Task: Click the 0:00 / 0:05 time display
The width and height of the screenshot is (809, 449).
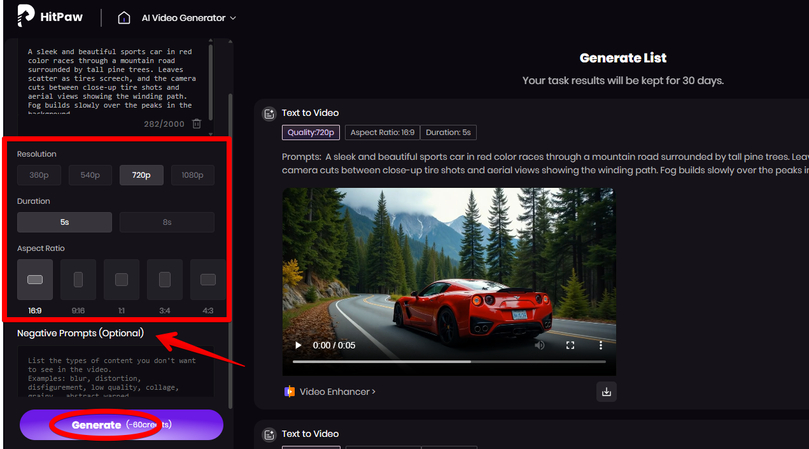Action: 334,345
